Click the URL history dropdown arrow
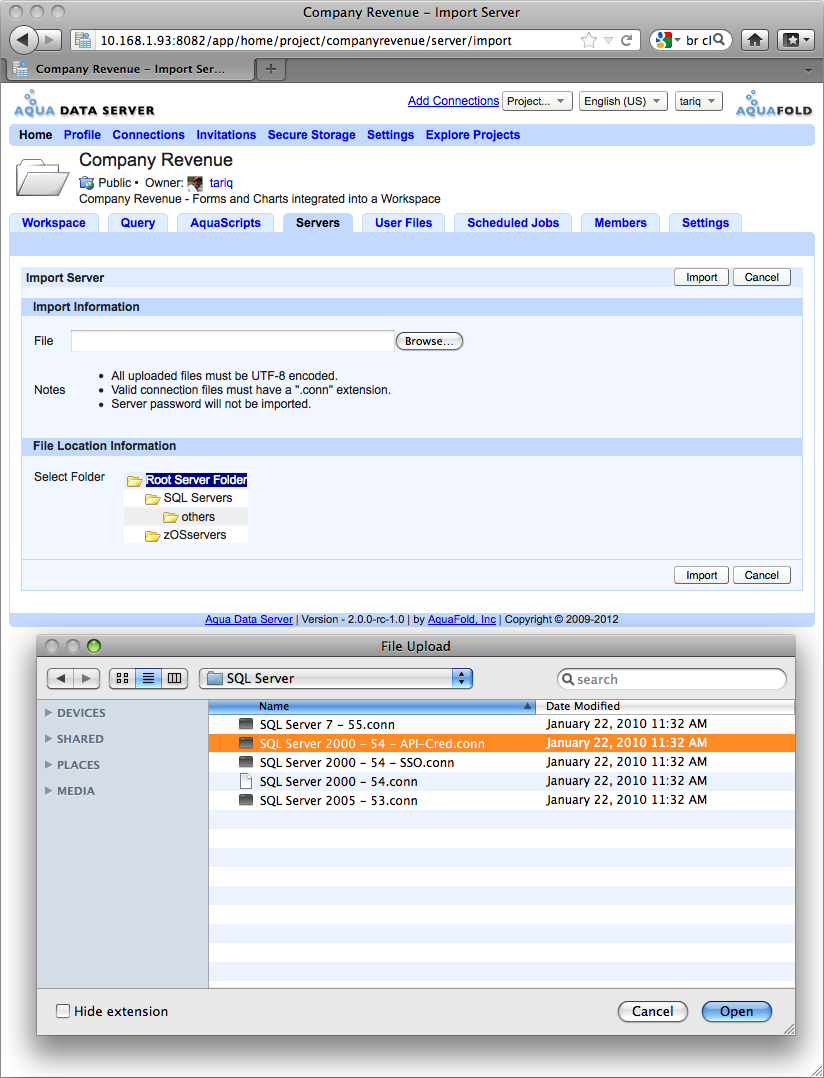824x1078 pixels. (608, 41)
